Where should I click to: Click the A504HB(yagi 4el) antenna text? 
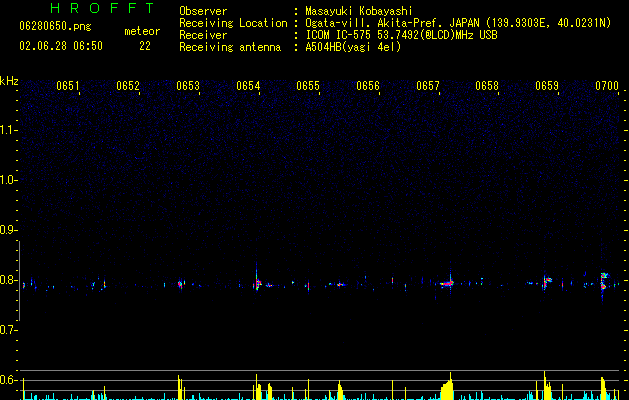pos(353,47)
